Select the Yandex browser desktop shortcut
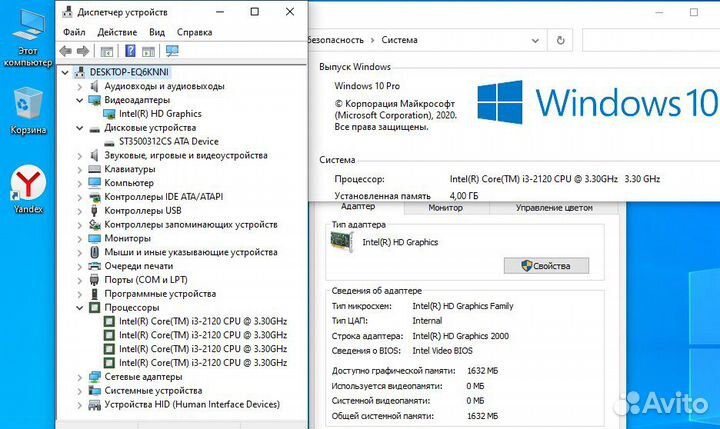The width and height of the screenshot is (720, 429). click(28, 189)
